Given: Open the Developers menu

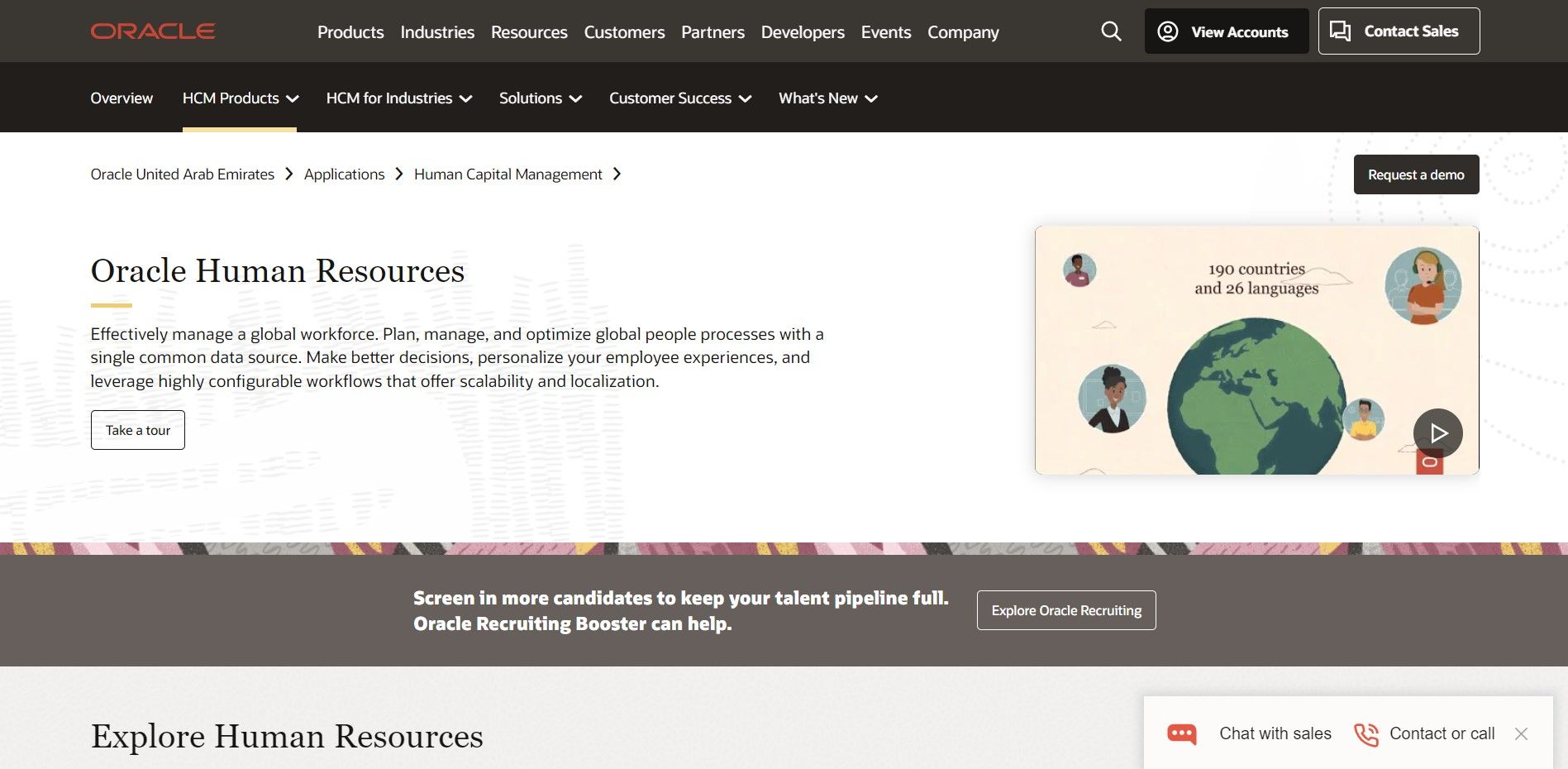Looking at the screenshot, I should pos(803,32).
